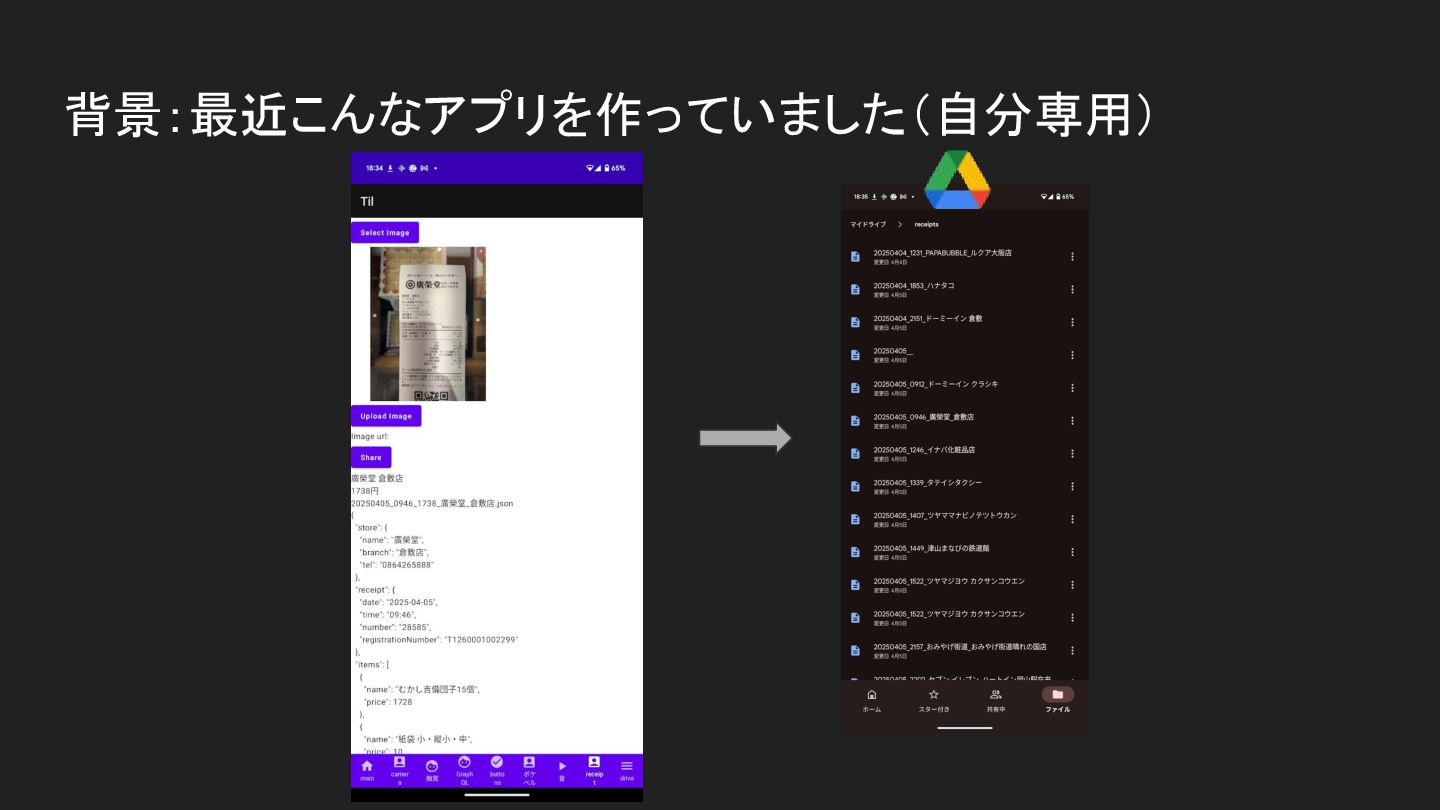Open the スター付き starred tab

point(934,701)
